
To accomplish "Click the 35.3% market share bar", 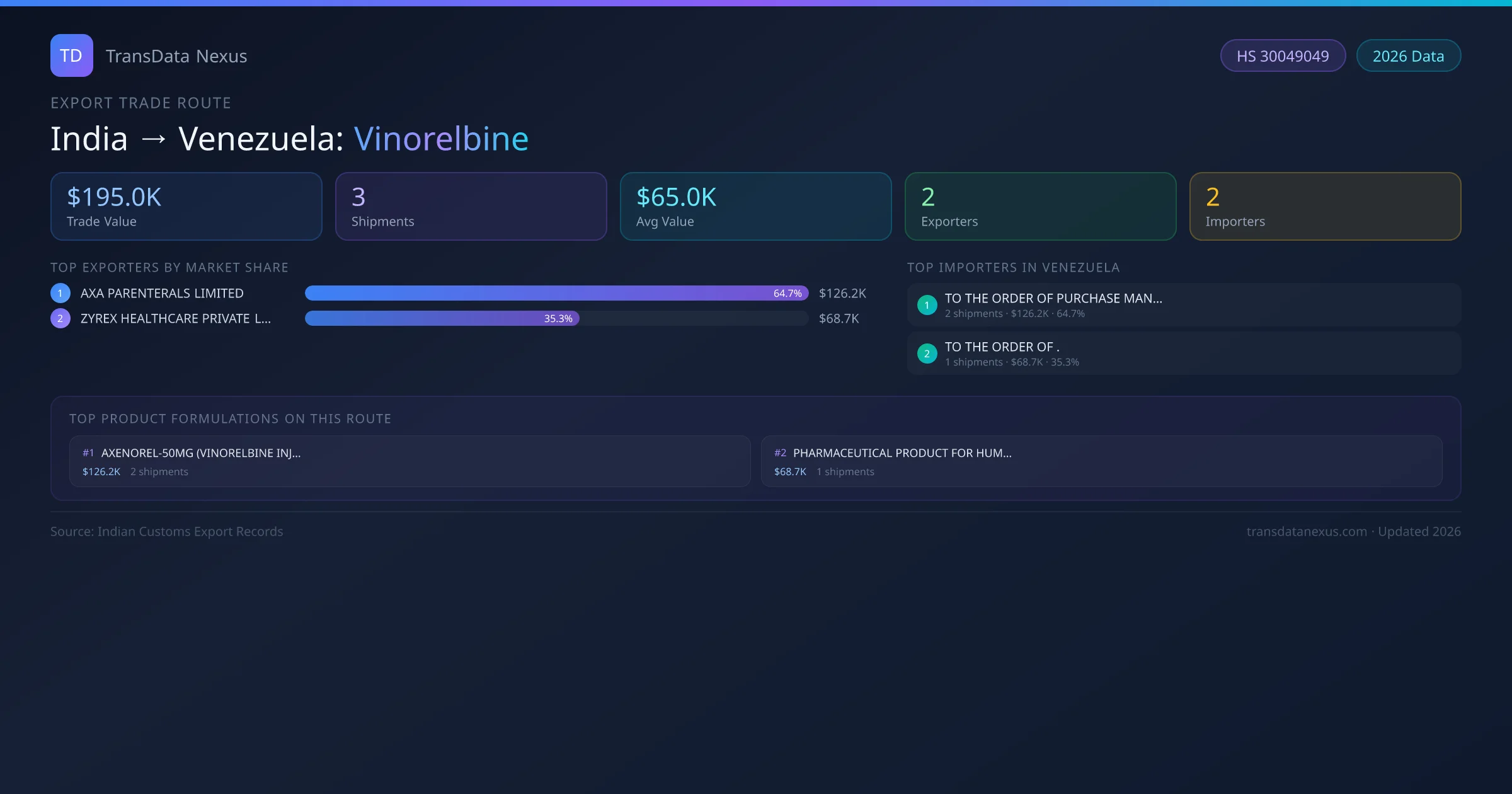I will click(x=442, y=318).
